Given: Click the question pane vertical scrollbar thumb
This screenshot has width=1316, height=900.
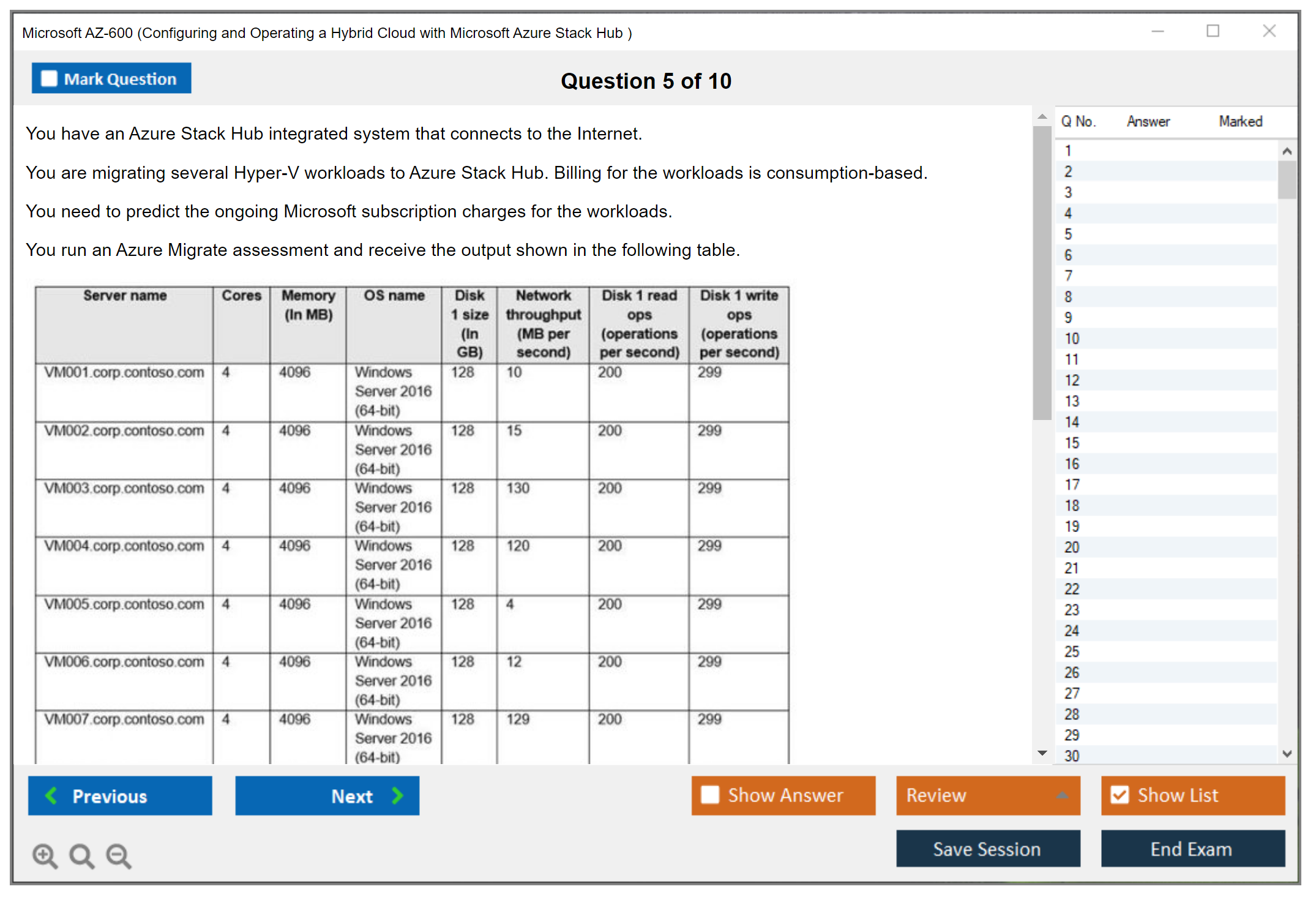Looking at the screenshot, I should coord(1042,272).
